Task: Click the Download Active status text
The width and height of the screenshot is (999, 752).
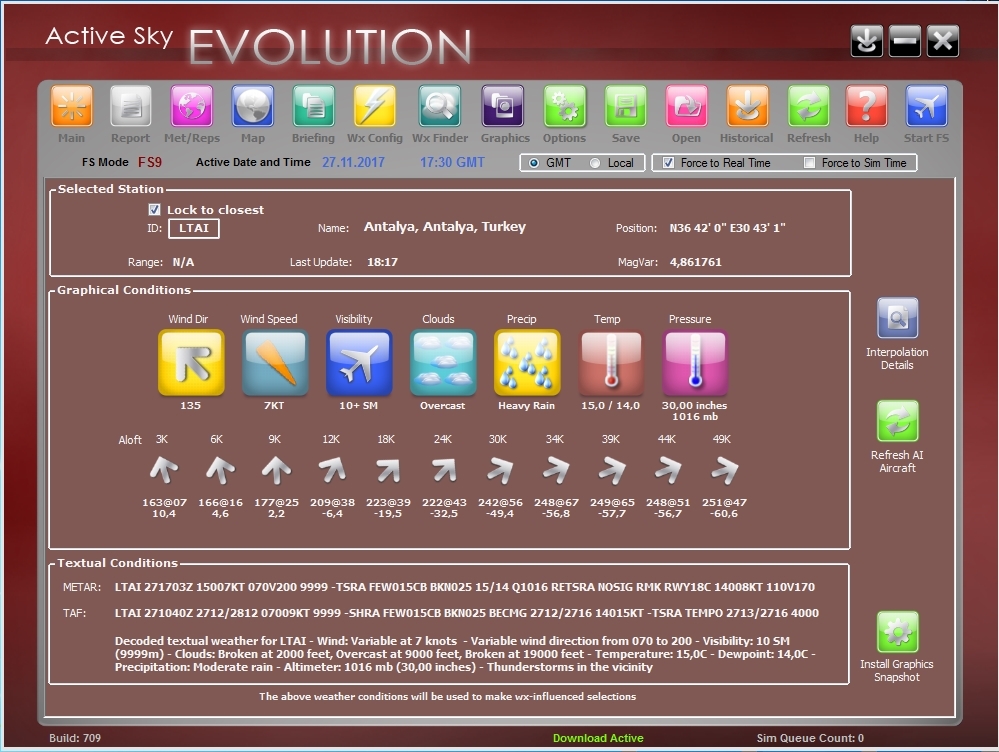Action: pos(598,738)
